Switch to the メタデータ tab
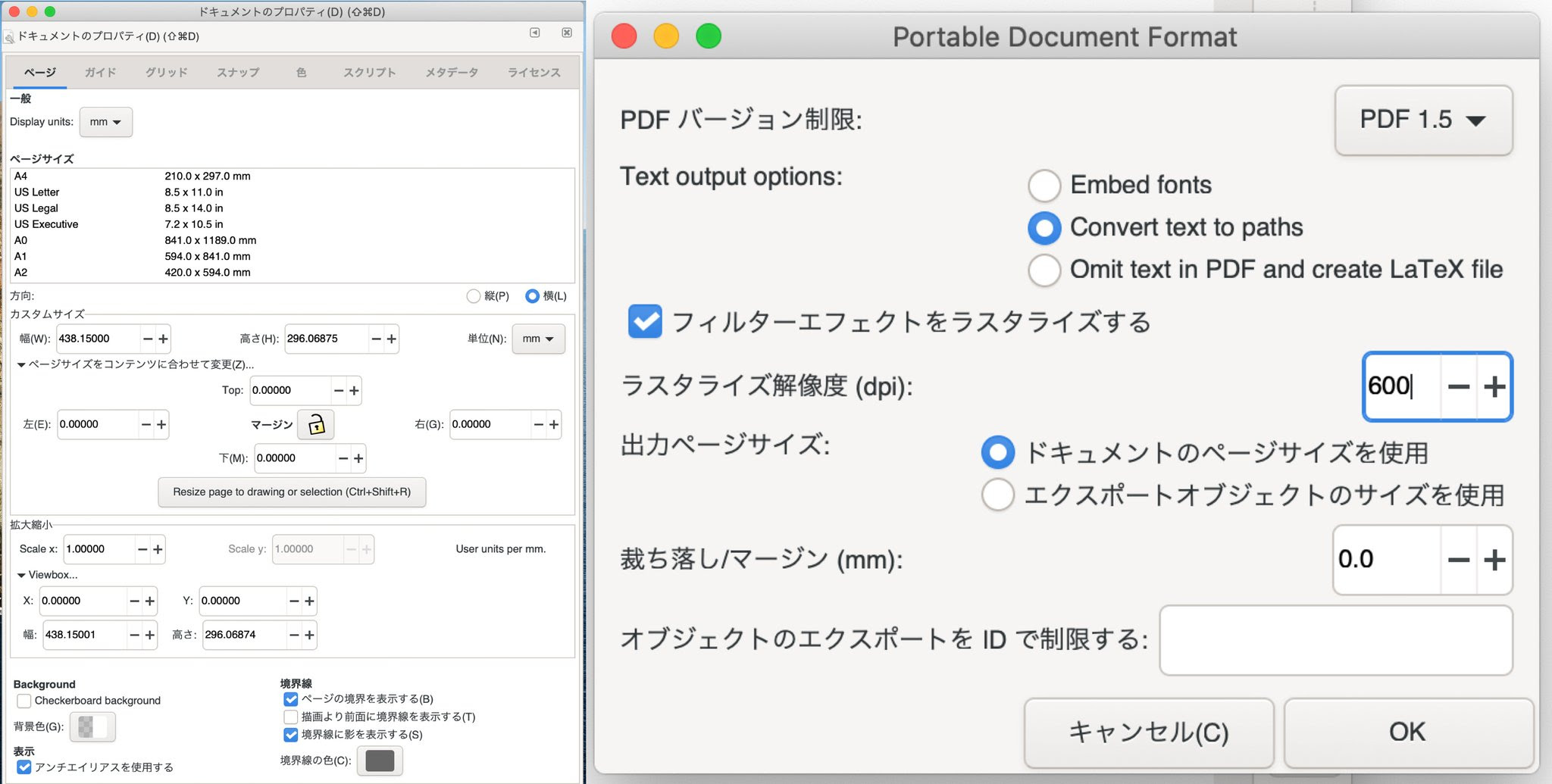Image resolution: width=1552 pixels, height=784 pixels. tap(451, 72)
